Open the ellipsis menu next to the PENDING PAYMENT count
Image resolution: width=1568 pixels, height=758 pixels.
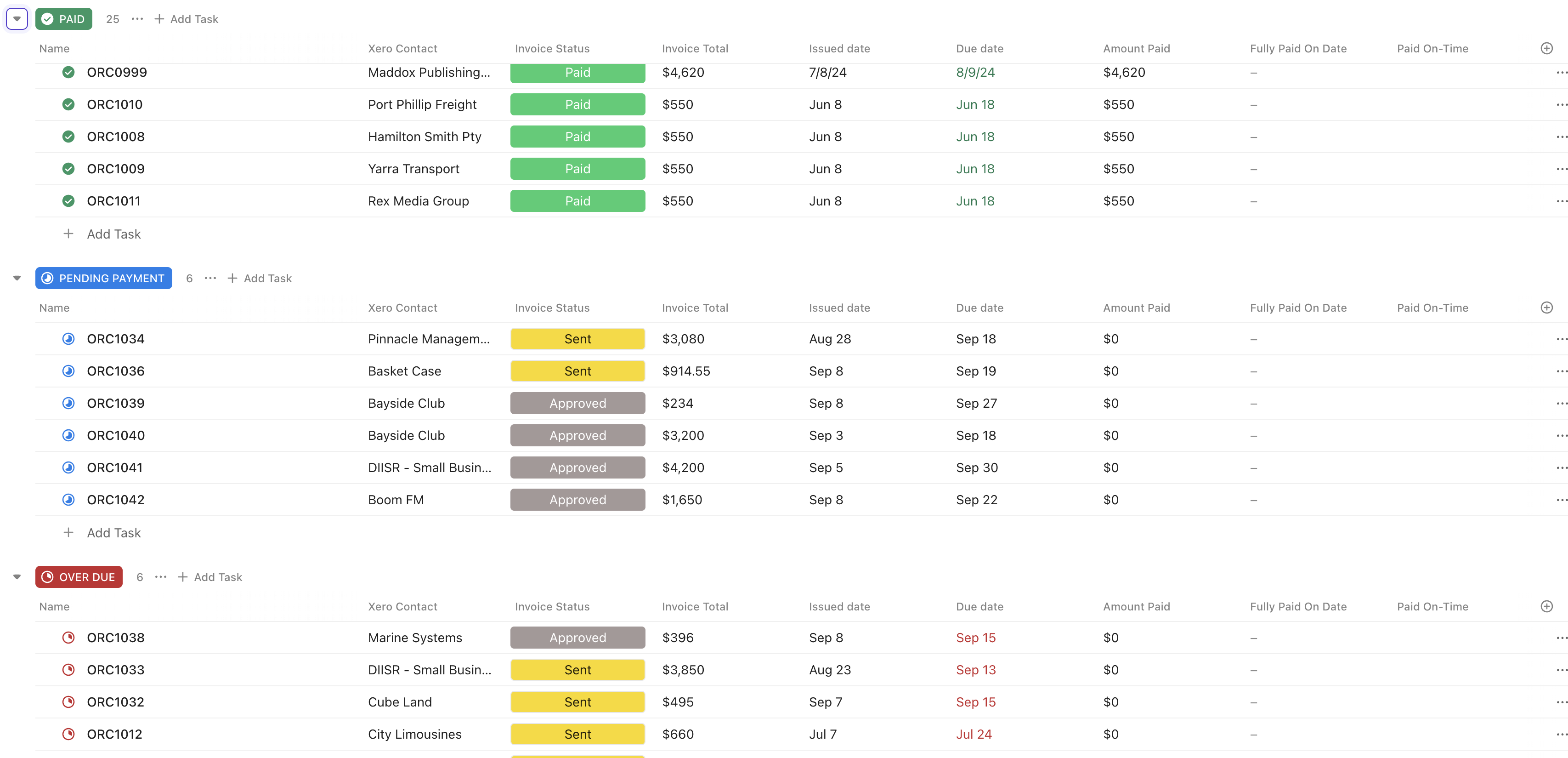[x=210, y=278]
